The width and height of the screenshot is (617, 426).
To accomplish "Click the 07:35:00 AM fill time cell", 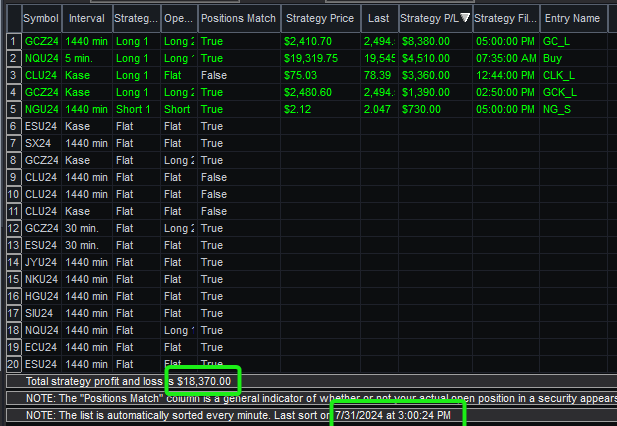I will pos(506,59).
